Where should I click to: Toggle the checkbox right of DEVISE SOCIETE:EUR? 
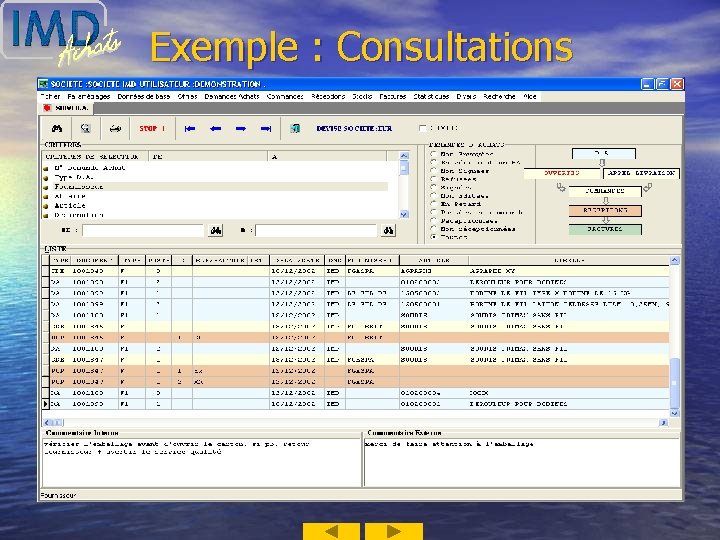click(x=422, y=129)
